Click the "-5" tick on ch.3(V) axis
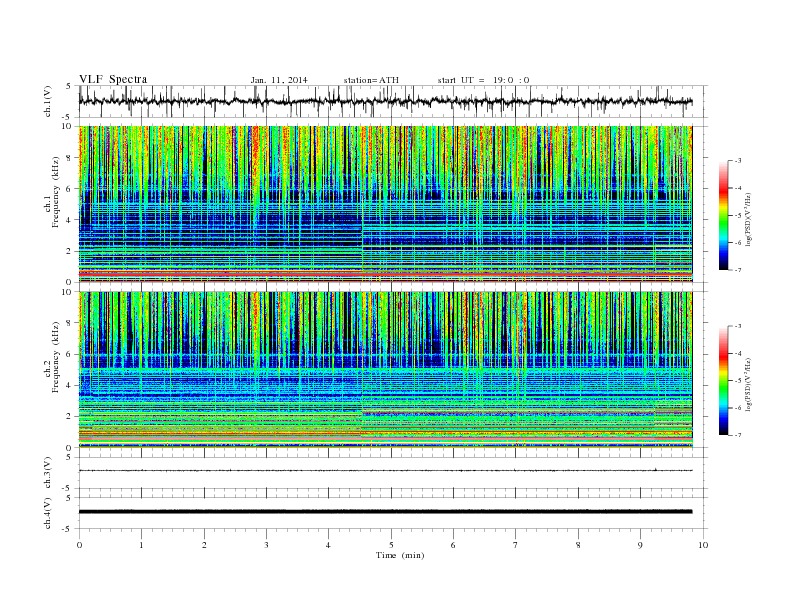 pyautogui.click(x=68, y=489)
